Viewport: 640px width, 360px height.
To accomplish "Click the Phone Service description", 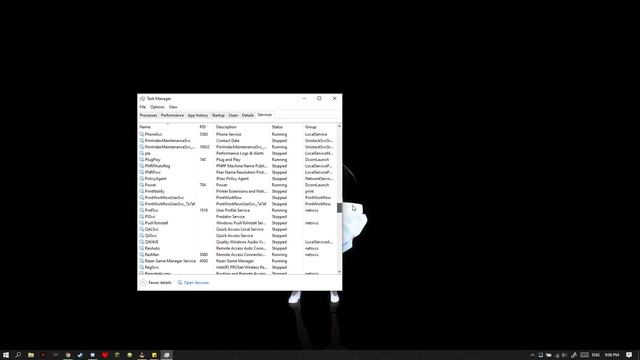I will (x=229, y=134).
